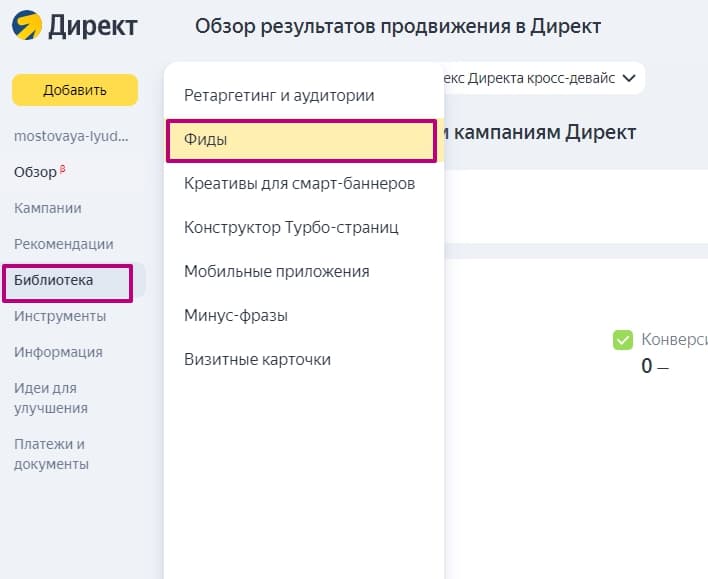Screen dimensions: 708x579
Task: Click the Yandex Direct logo icon
Action: [x=27, y=25]
